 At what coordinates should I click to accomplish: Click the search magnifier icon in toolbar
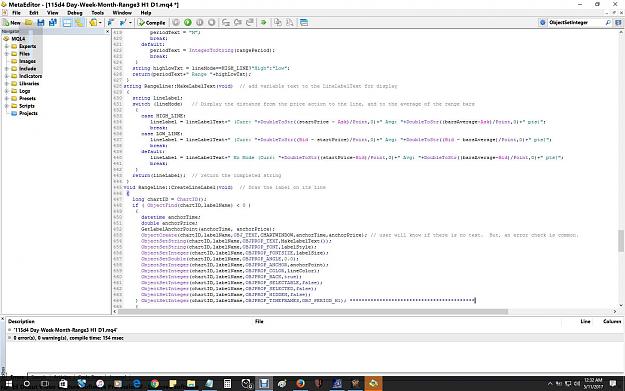(x=608, y=23)
